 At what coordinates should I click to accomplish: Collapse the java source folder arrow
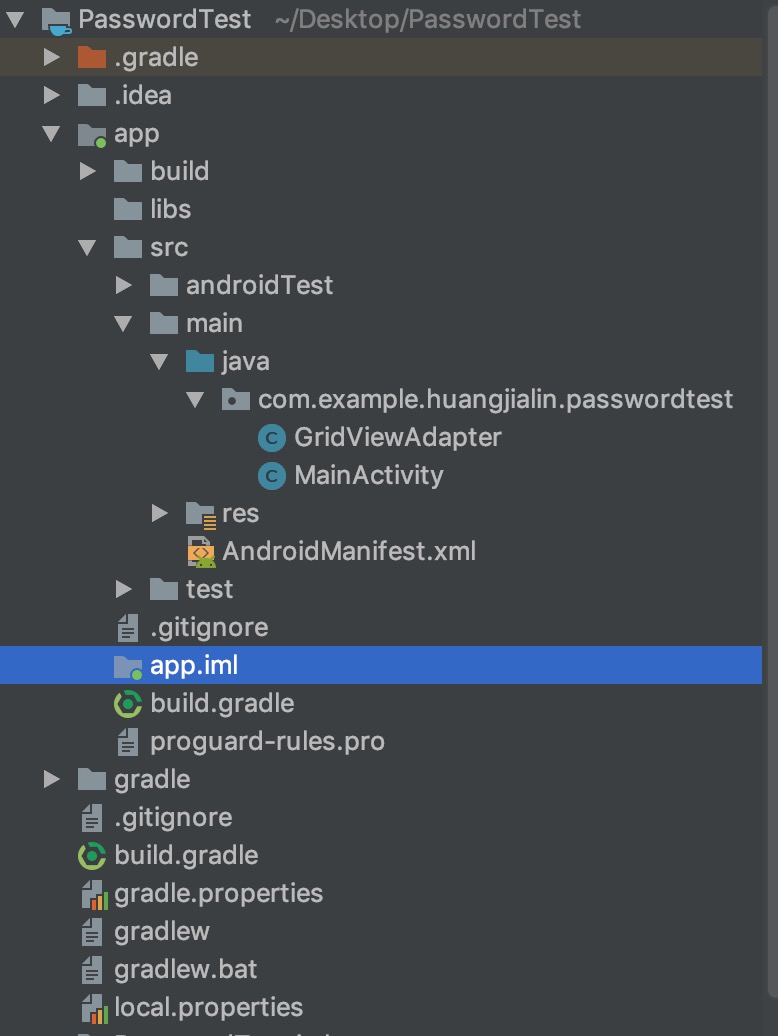point(159,362)
